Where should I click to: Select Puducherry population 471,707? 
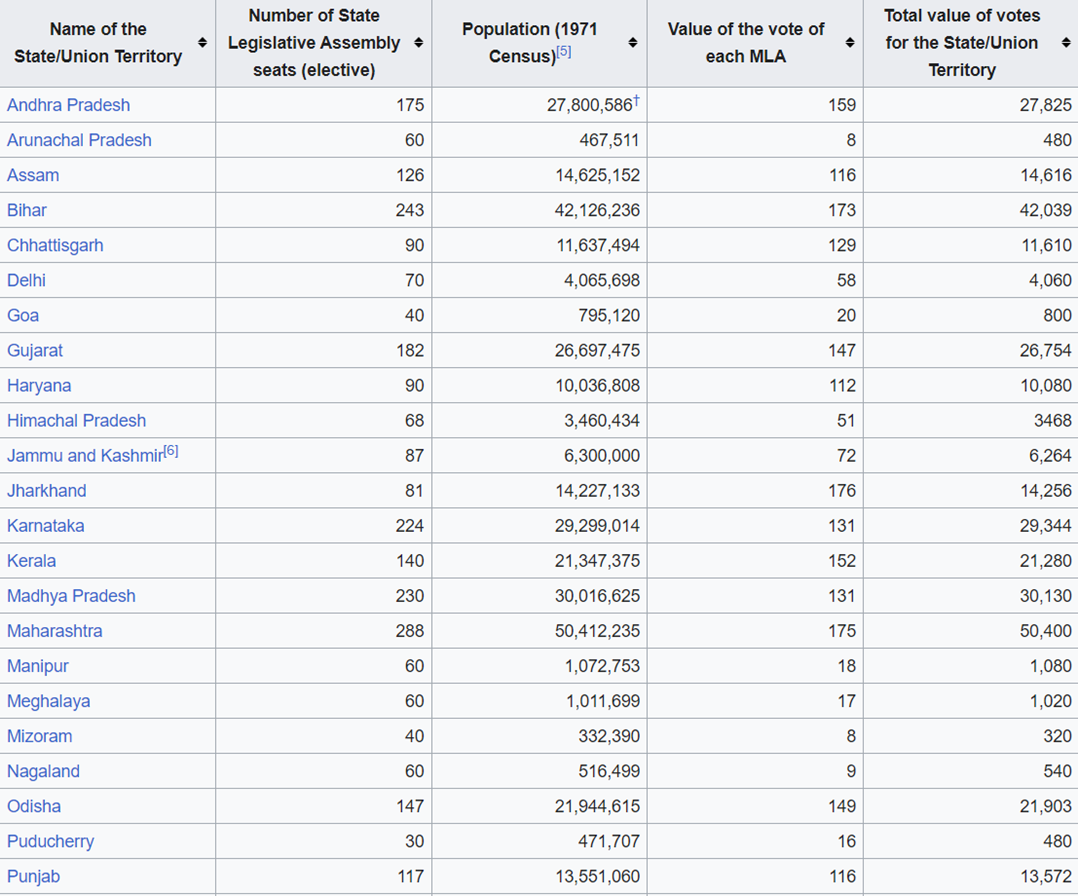click(609, 842)
